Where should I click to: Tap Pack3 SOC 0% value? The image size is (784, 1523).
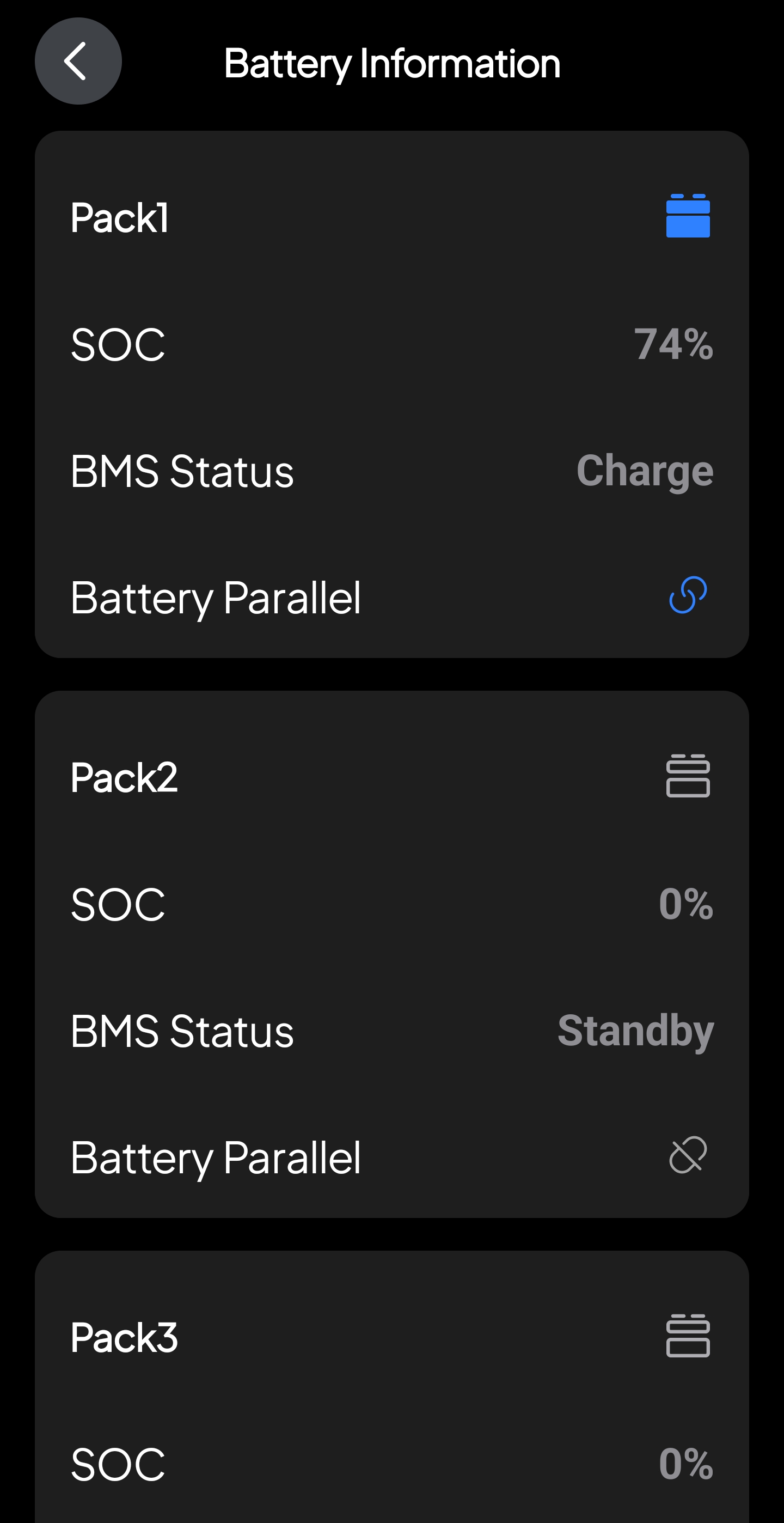tap(686, 1464)
